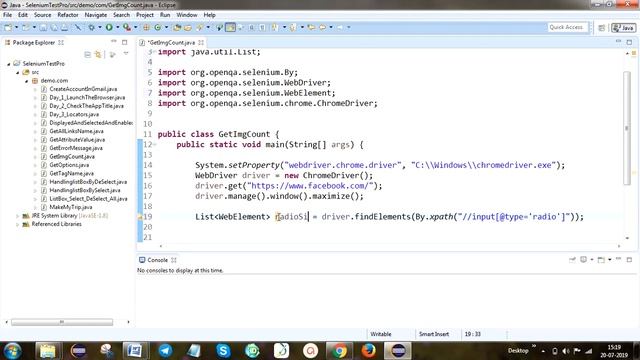Toggle Link with Editor in Package Explorer
The height and width of the screenshot is (360, 640).
[x=98, y=54]
